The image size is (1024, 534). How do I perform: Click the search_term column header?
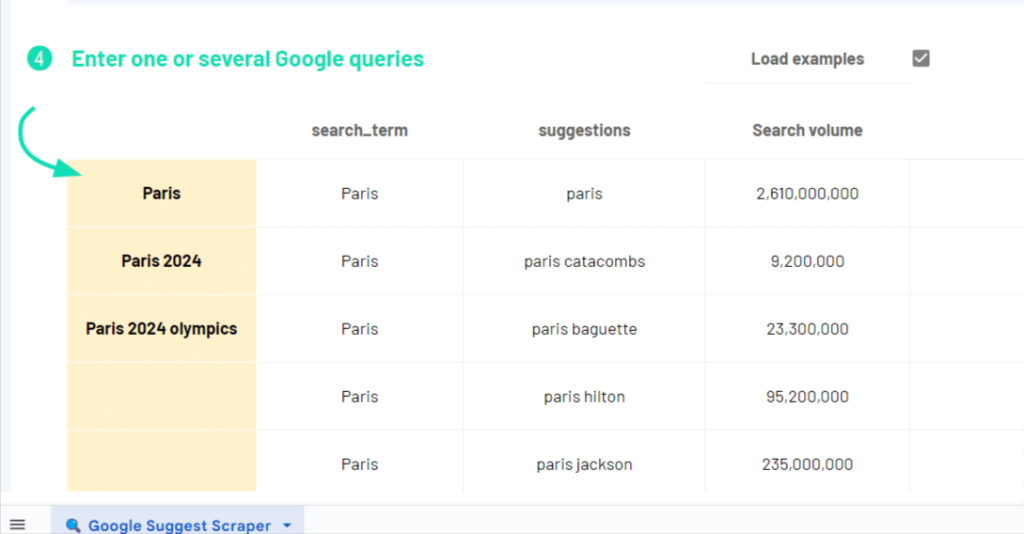pos(359,130)
